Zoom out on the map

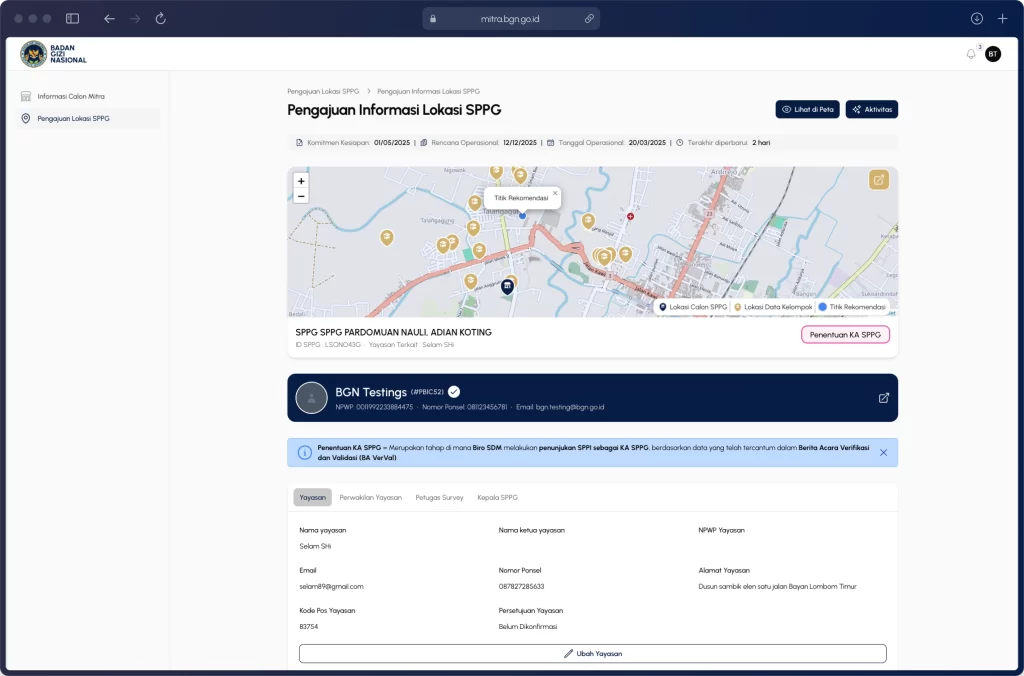click(301, 196)
